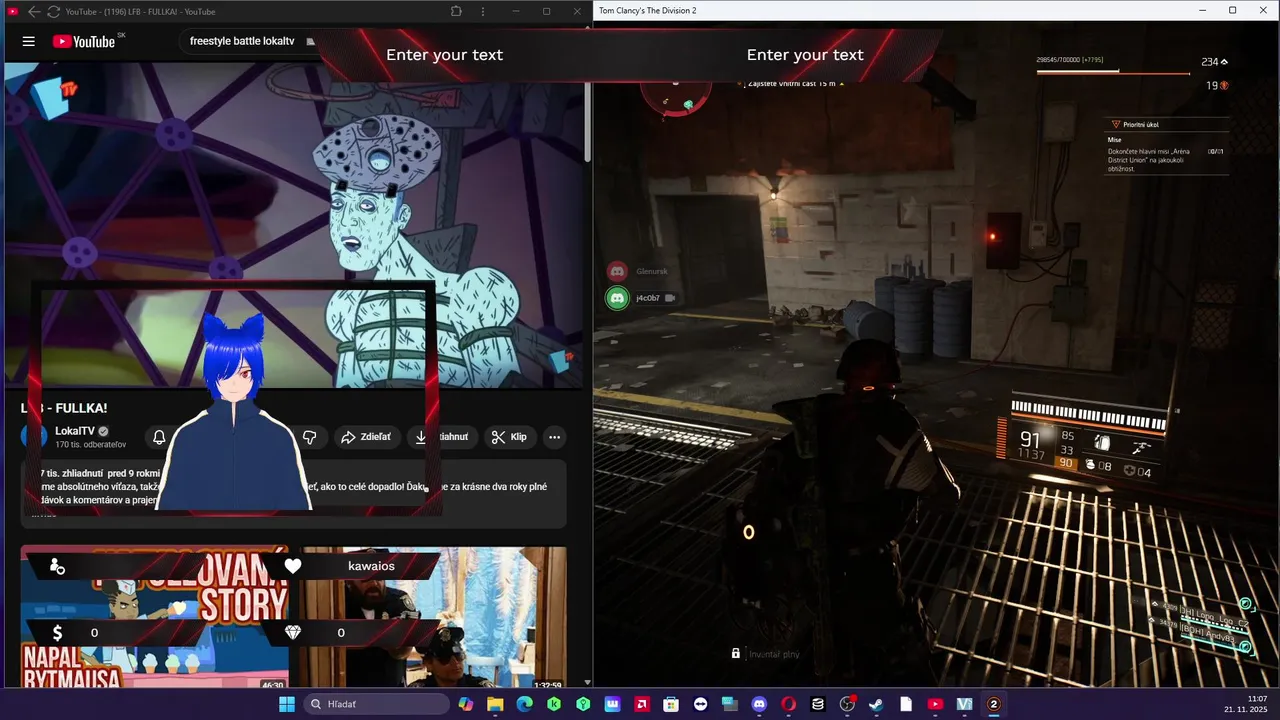Open Copilot from the taskbar
Image resolution: width=1280 pixels, height=720 pixels.
pos(466,704)
